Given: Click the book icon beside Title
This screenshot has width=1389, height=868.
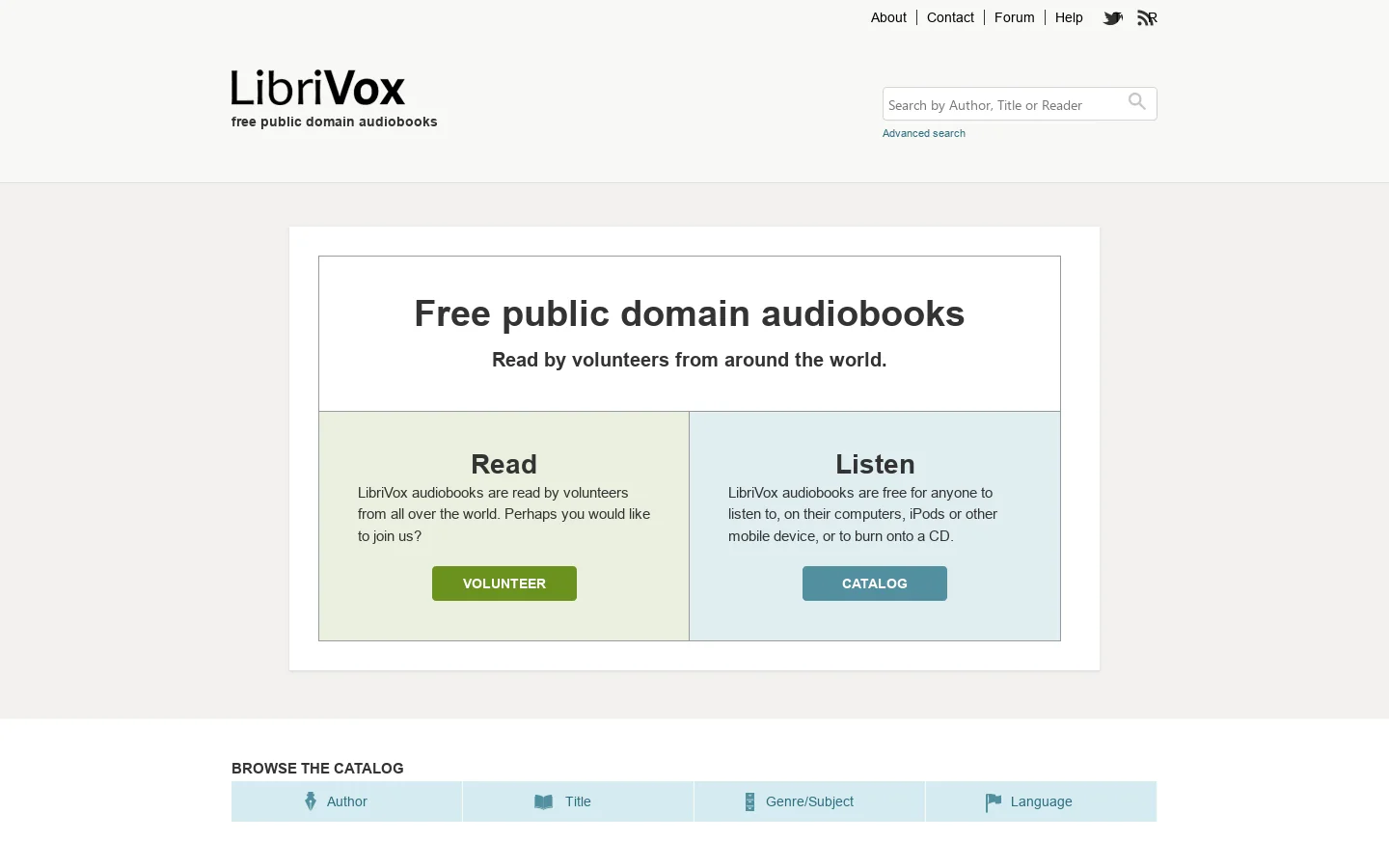Looking at the screenshot, I should 544,801.
